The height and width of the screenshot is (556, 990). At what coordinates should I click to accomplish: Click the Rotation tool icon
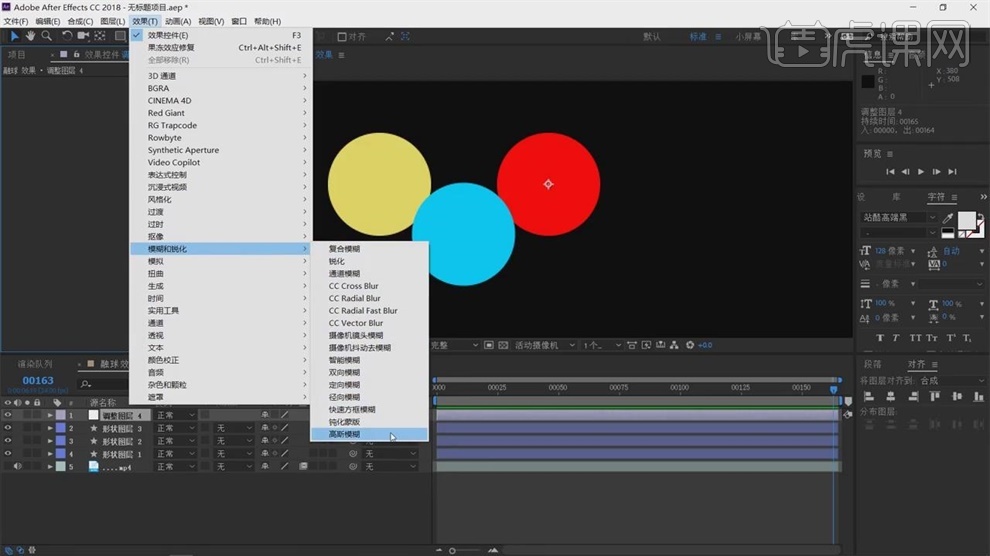67,36
